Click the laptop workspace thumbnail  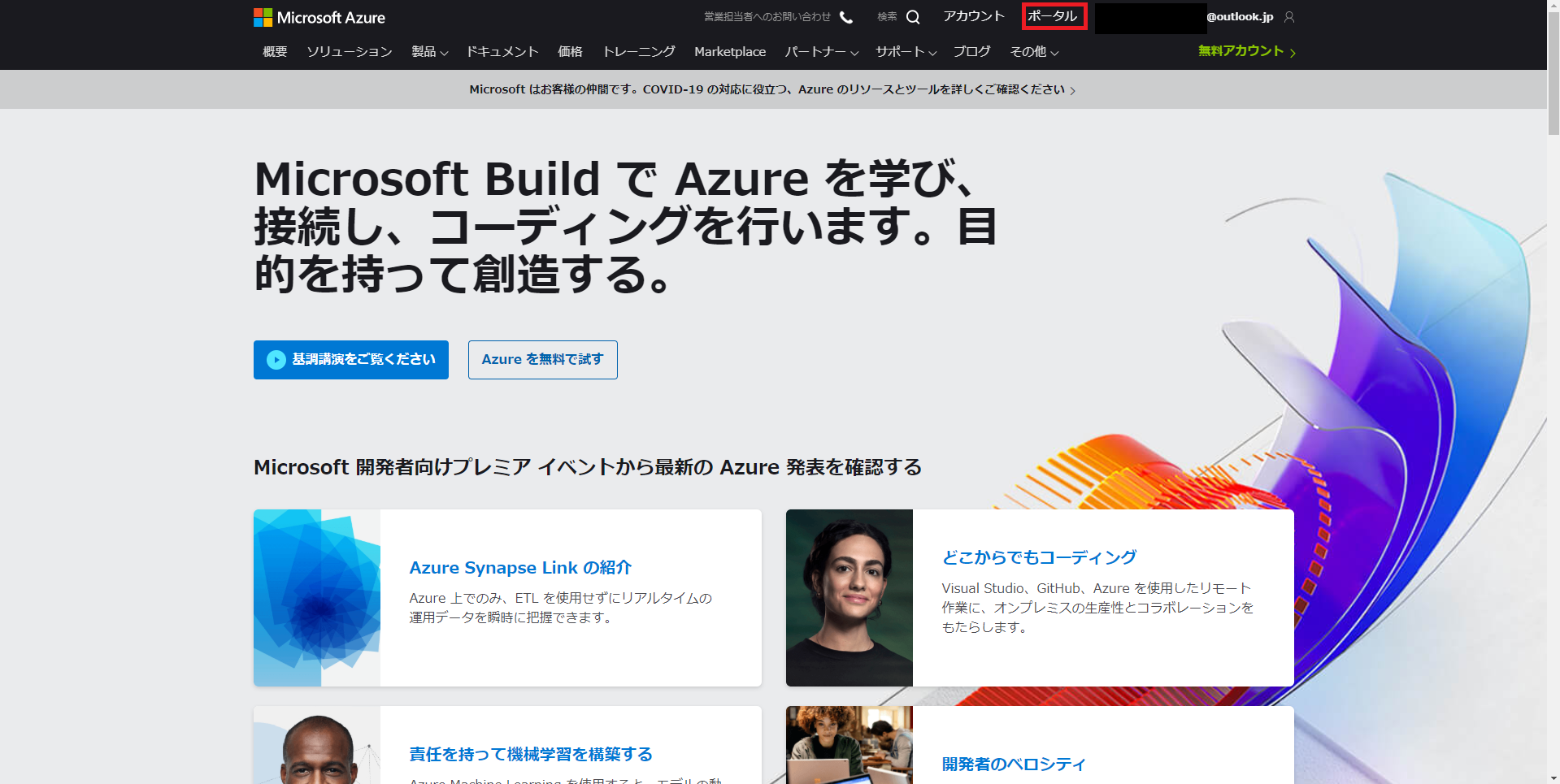pyautogui.click(x=850, y=745)
